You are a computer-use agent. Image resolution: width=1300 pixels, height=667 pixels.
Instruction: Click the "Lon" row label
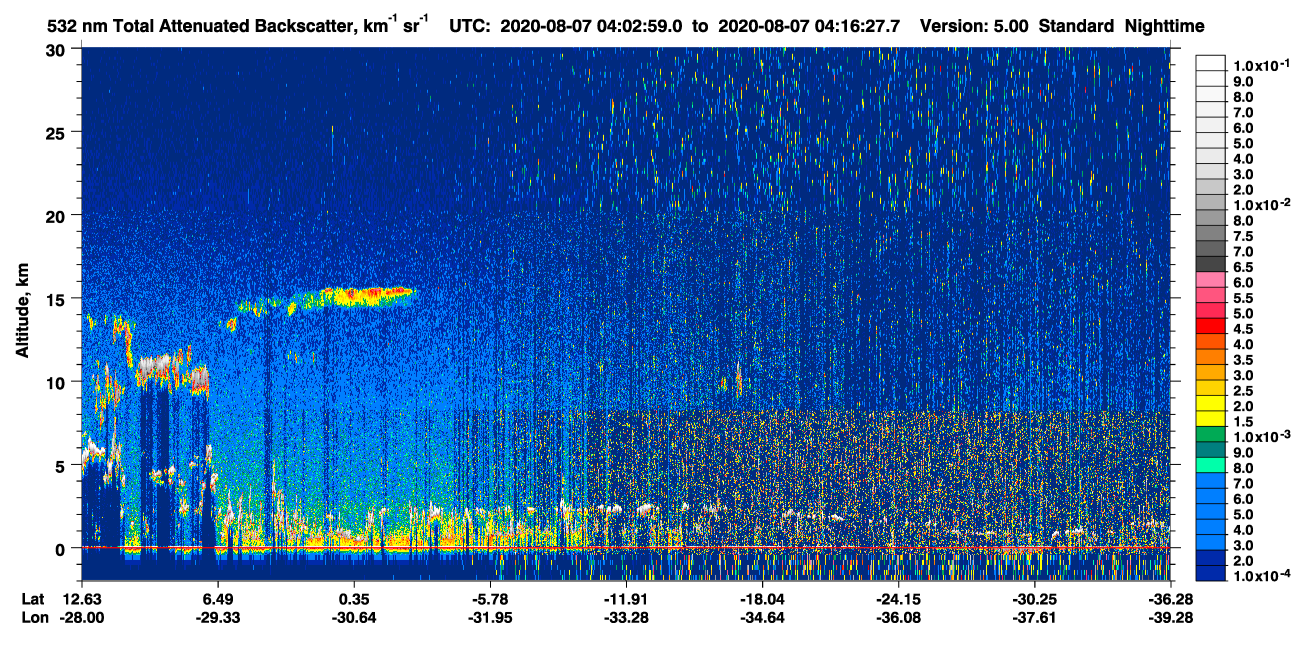point(33,617)
